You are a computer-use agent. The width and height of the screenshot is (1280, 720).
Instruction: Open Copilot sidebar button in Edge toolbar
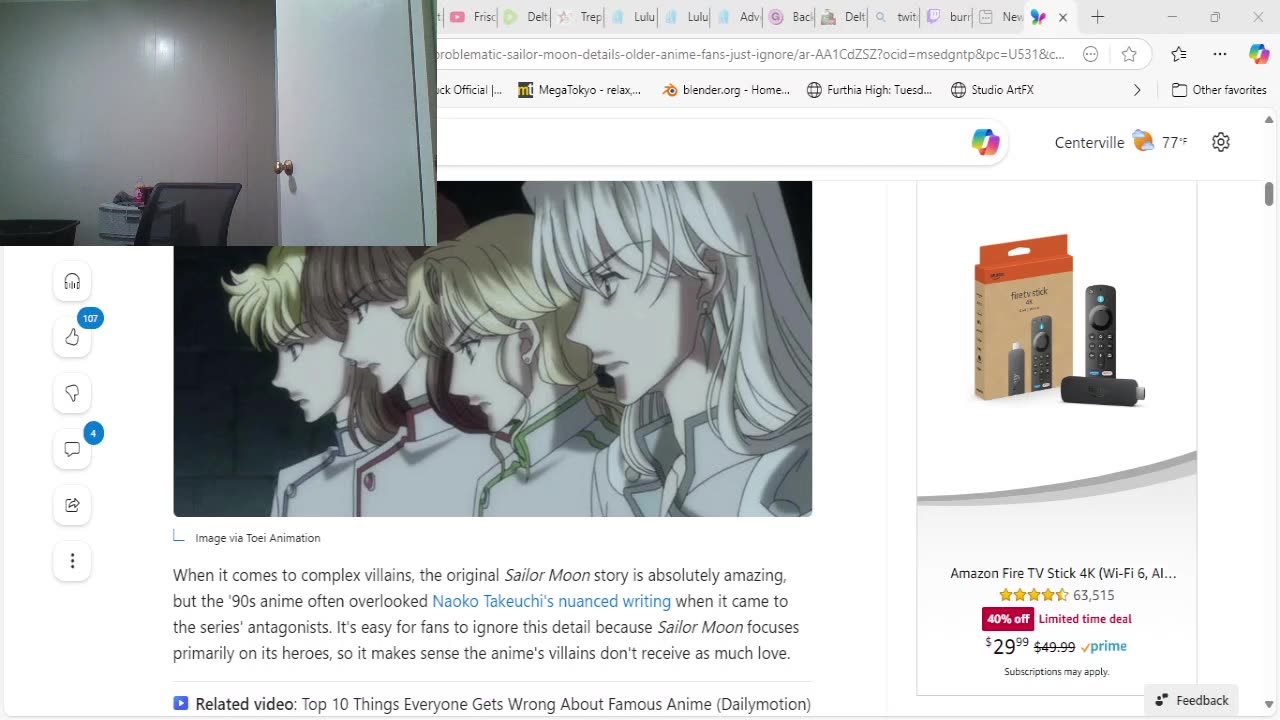1259,54
